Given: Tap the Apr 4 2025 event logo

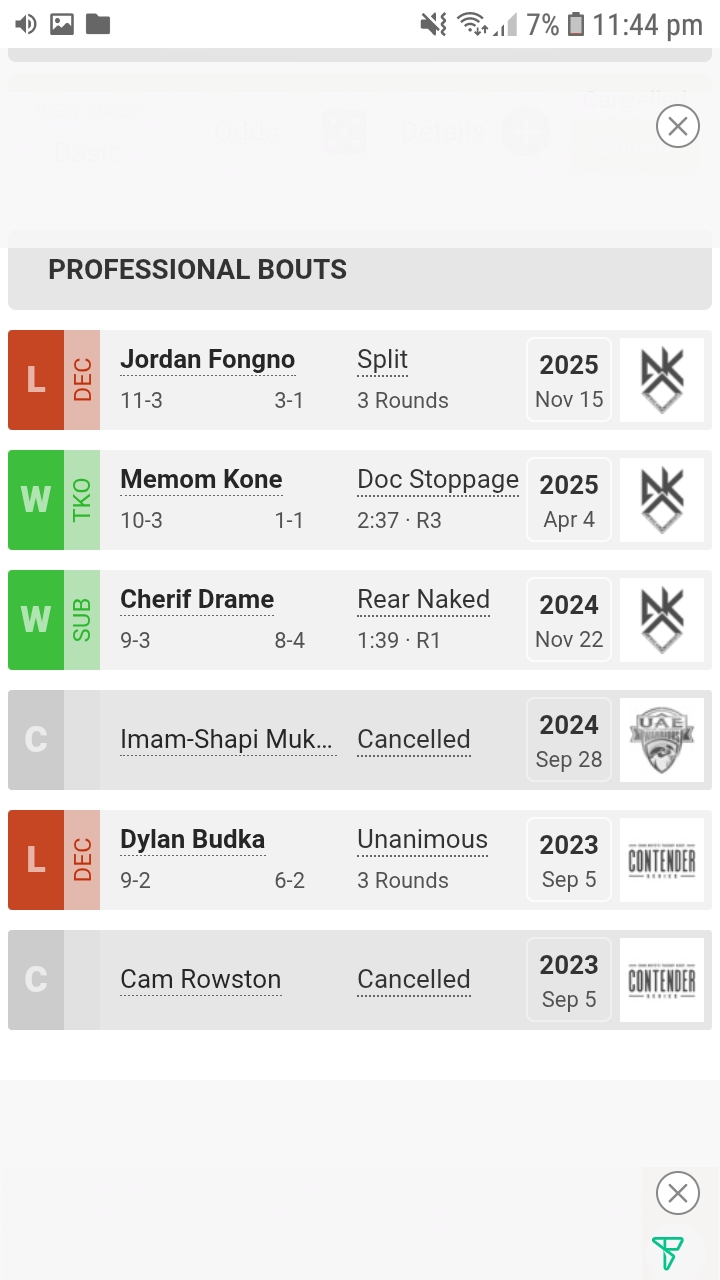Looking at the screenshot, I should coord(662,500).
